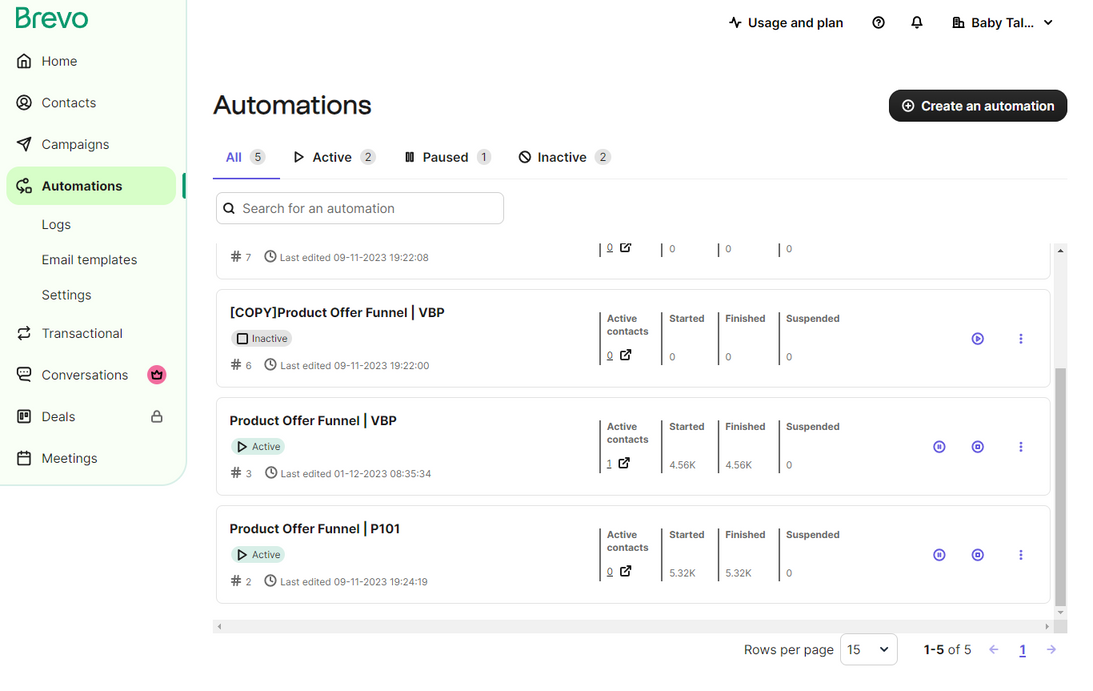Viewport: 1093px width, 691px height.
Task: Open Usage and plan
Action: click(786, 23)
